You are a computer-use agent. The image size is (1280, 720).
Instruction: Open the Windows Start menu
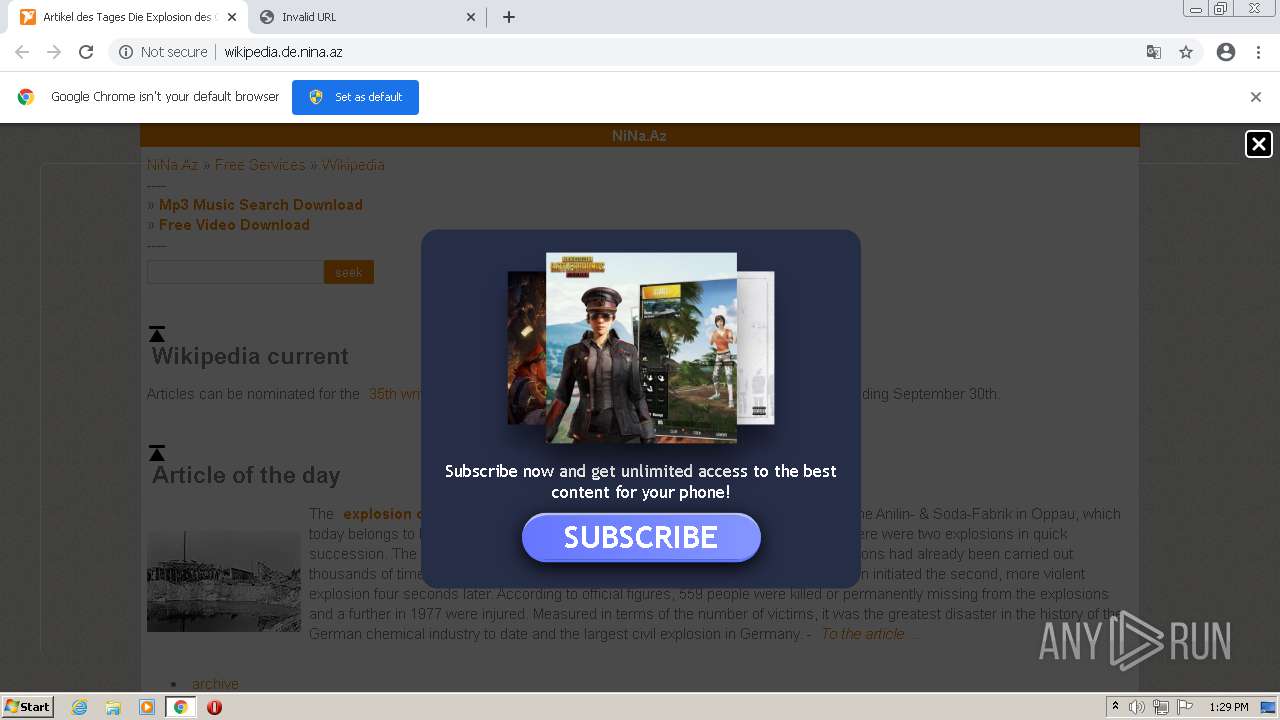pyautogui.click(x=27, y=707)
